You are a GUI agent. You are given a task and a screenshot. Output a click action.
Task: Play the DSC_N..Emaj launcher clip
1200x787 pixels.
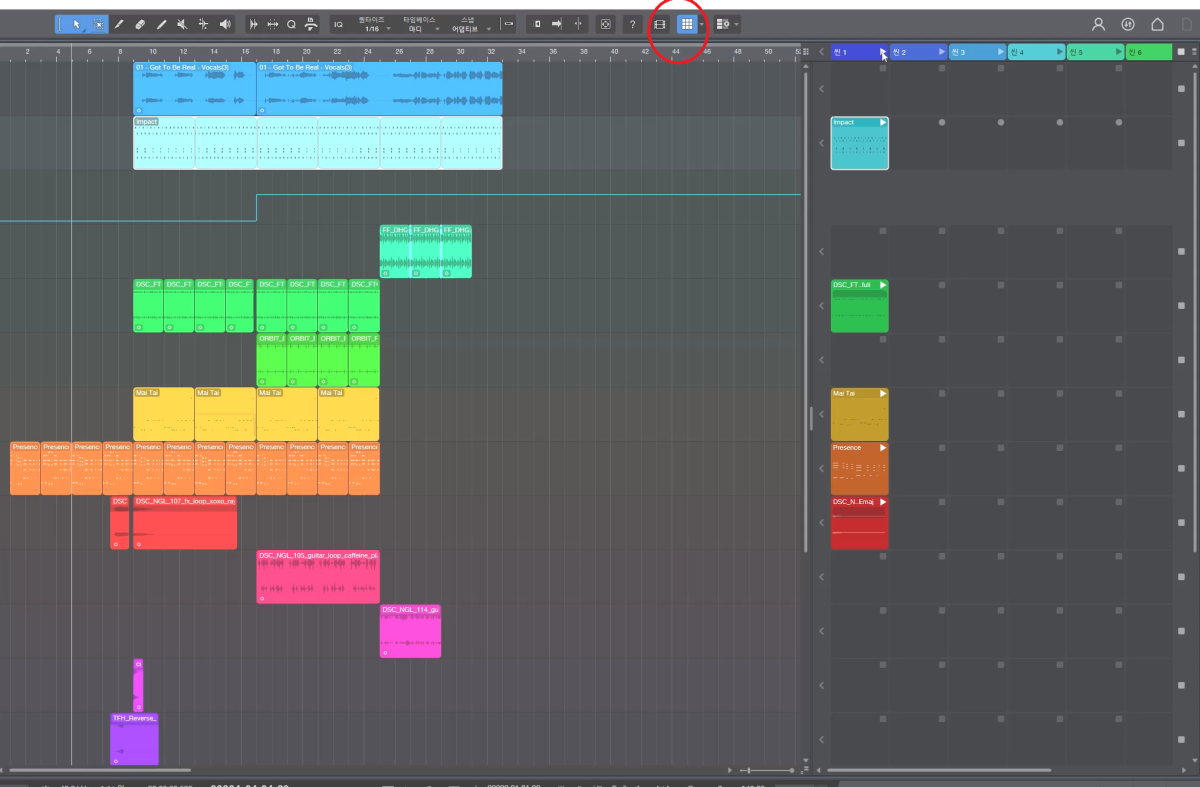point(883,502)
